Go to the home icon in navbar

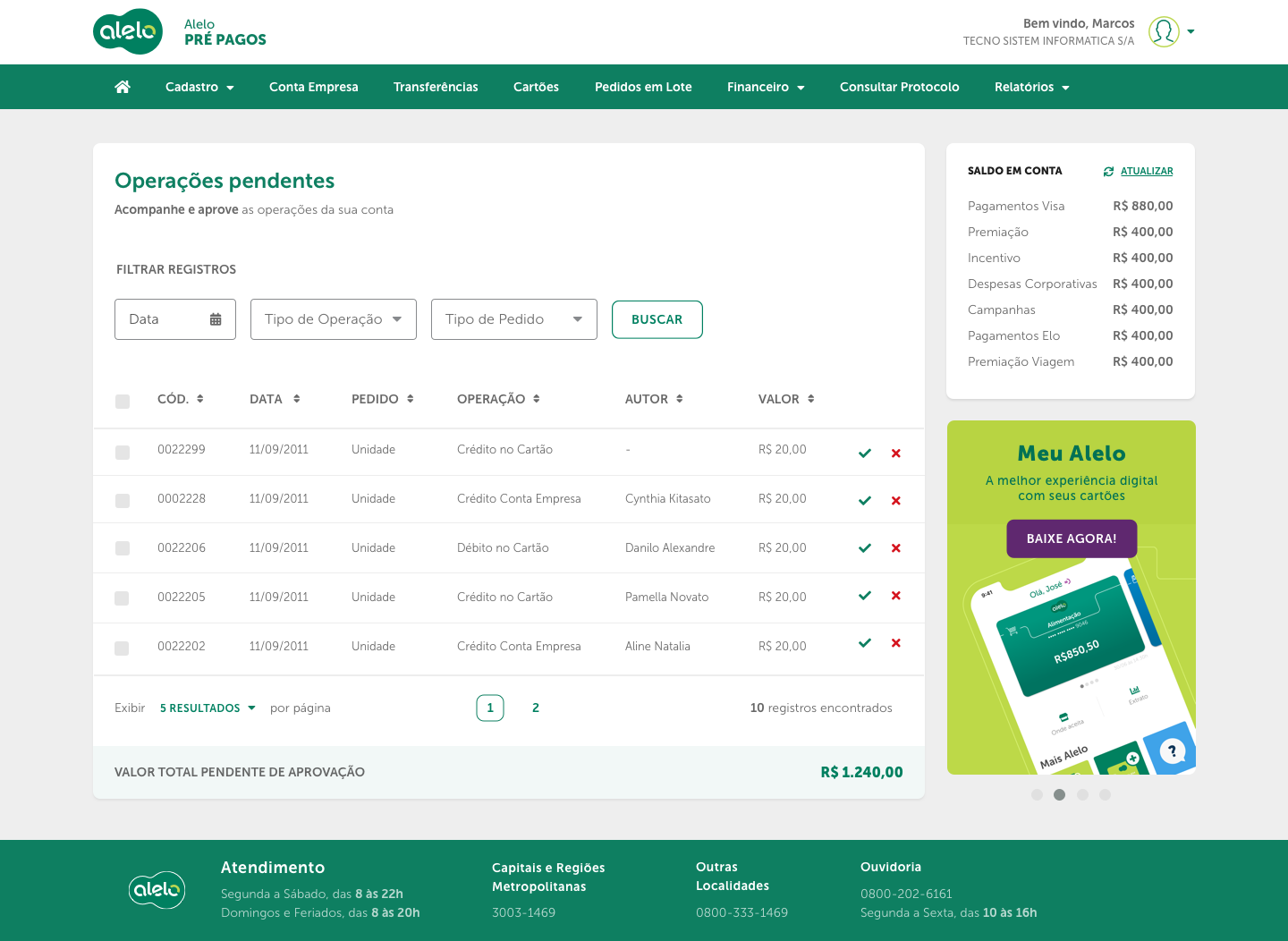(x=123, y=87)
